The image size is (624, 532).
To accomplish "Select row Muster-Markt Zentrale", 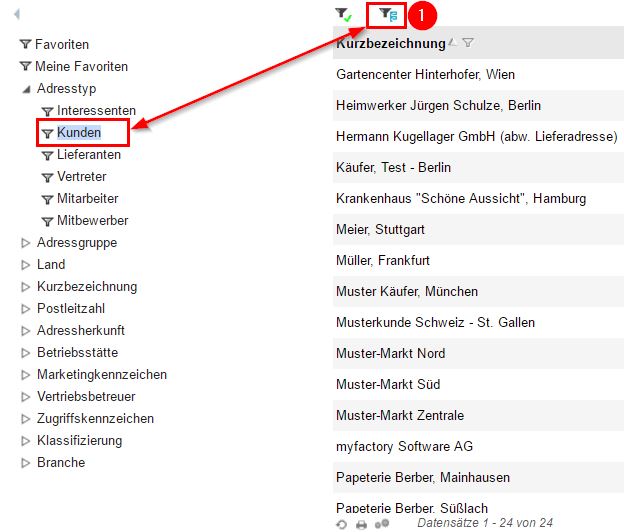I will (478, 416).
